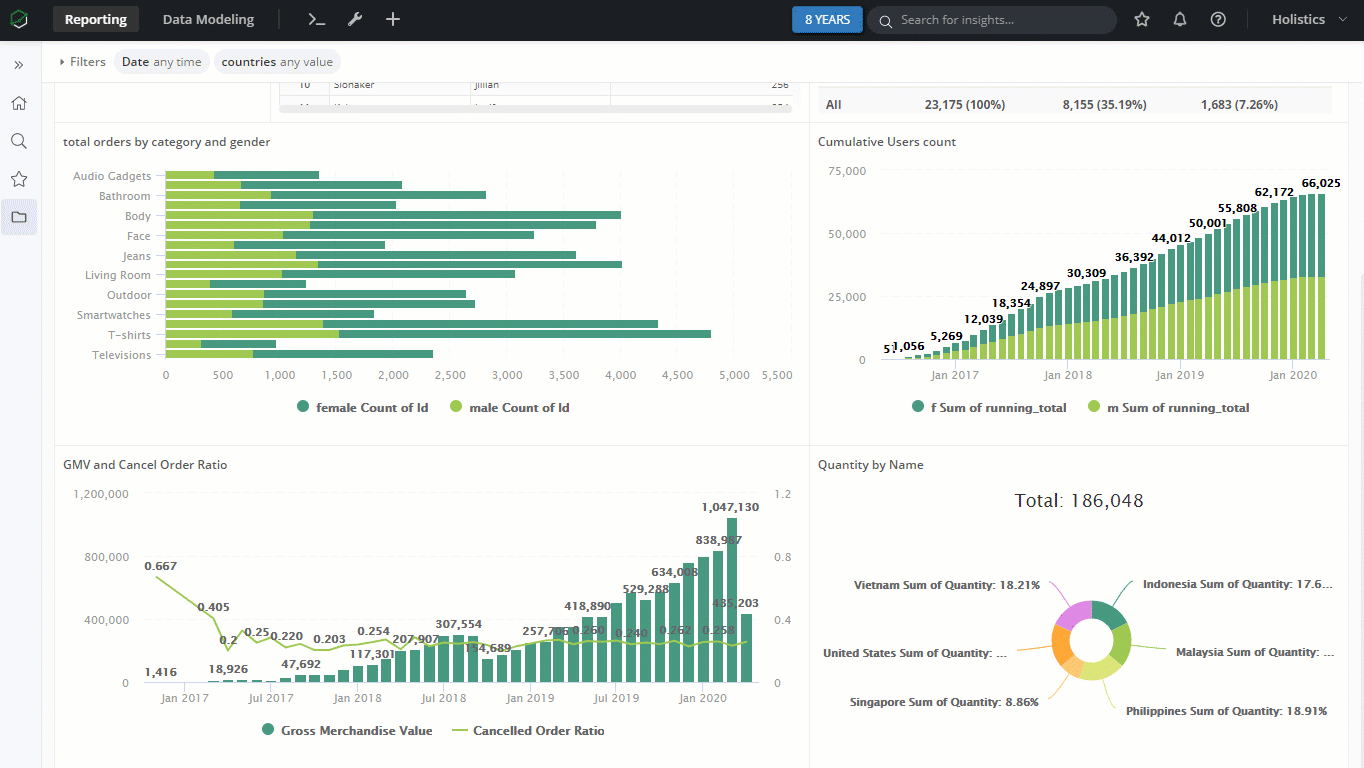Click the 1,047,130 GMV data label
Image resolution: width=1364 pixels, height=768 pixels.
point(730,507)
